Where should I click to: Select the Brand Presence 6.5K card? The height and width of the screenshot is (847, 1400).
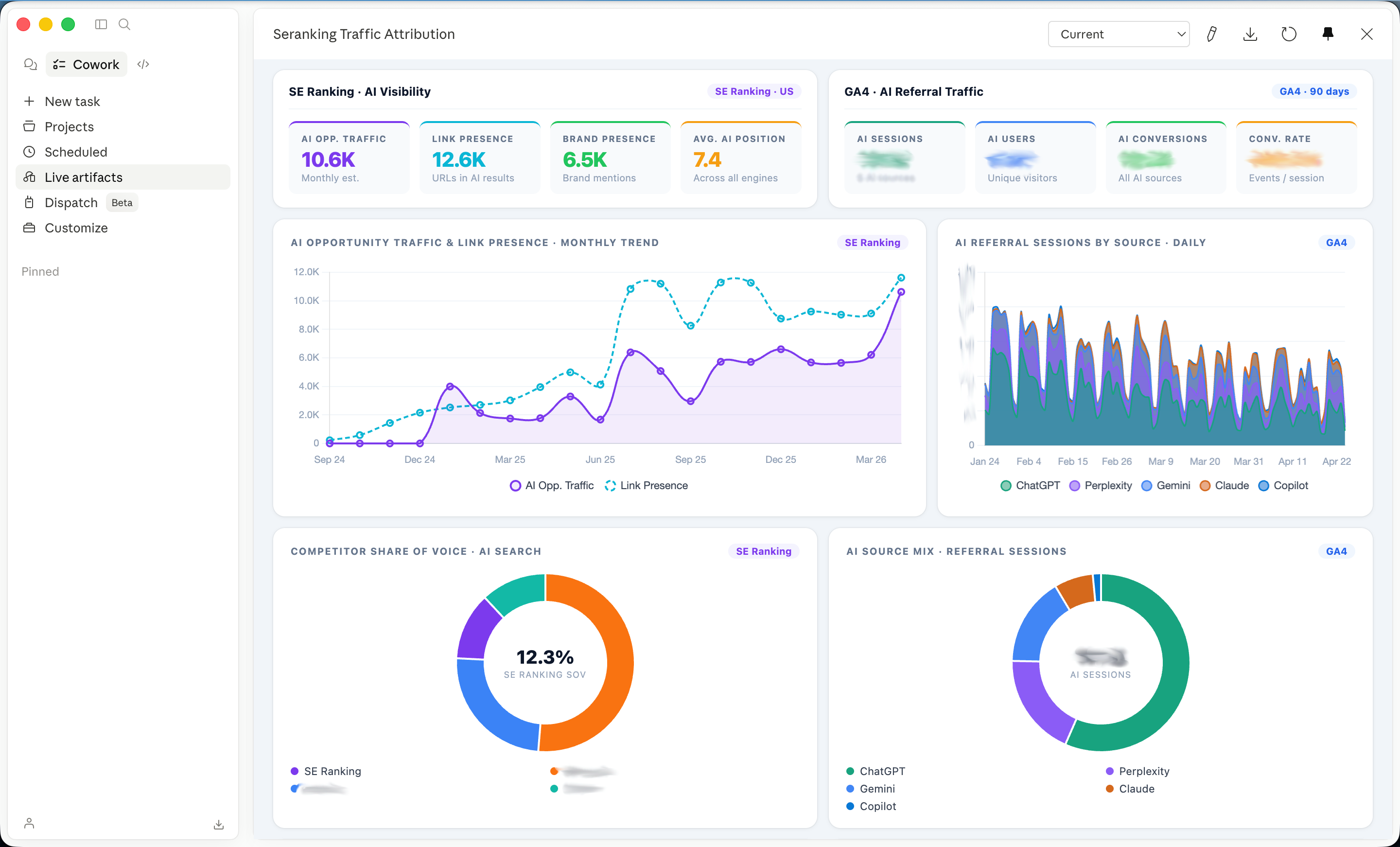tap(611, 158)
